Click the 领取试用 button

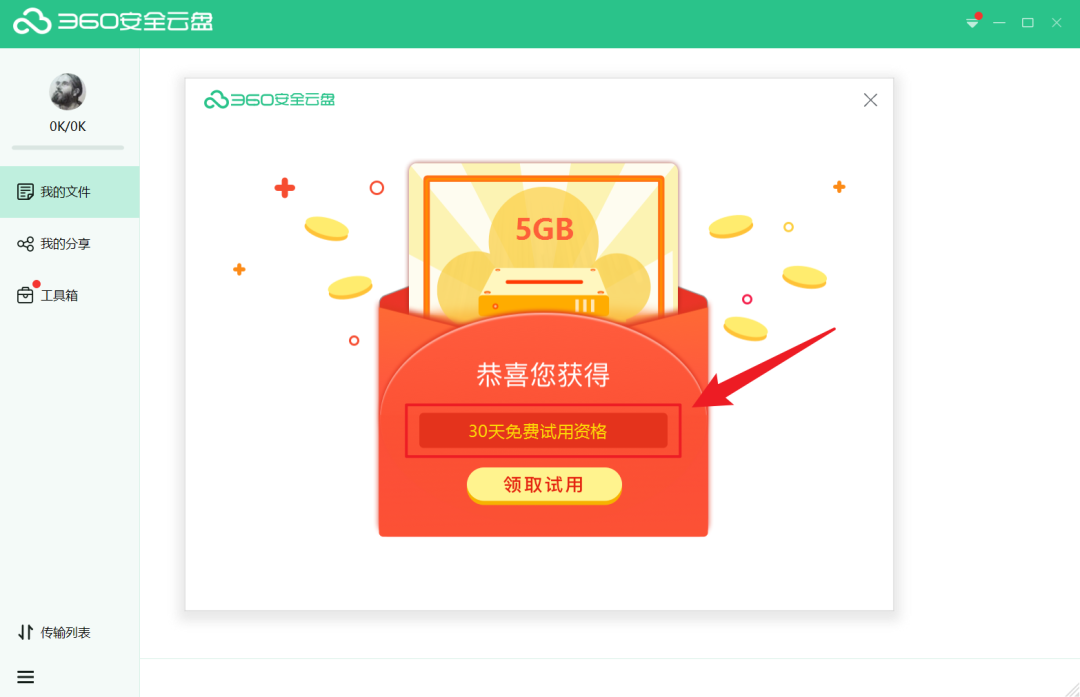pos(544,485)
